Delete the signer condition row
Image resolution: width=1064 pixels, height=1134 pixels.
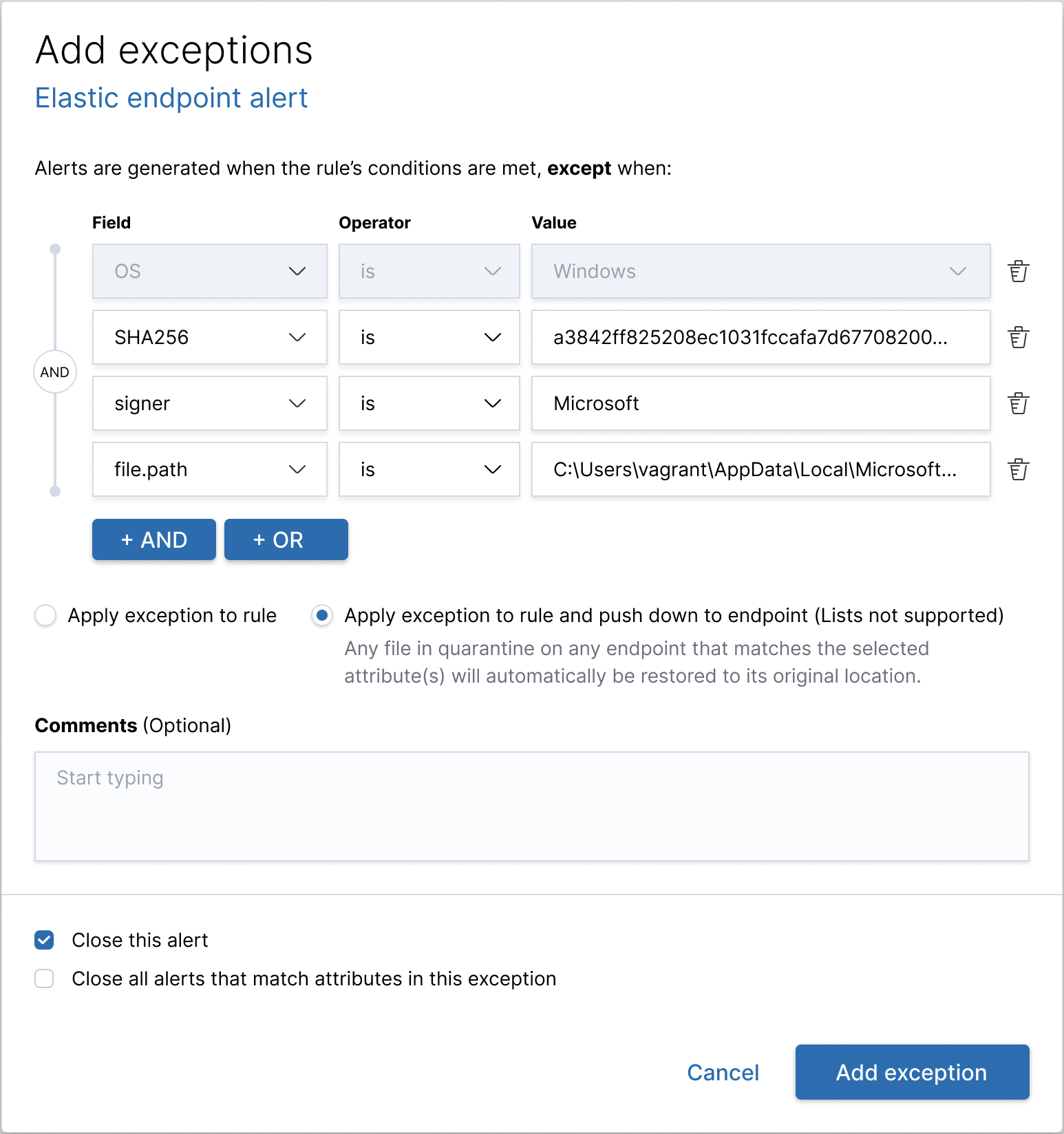pos(1019,403)
